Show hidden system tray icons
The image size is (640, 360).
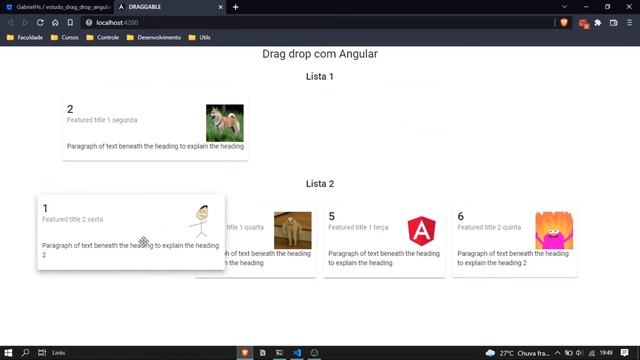(557, 353)
